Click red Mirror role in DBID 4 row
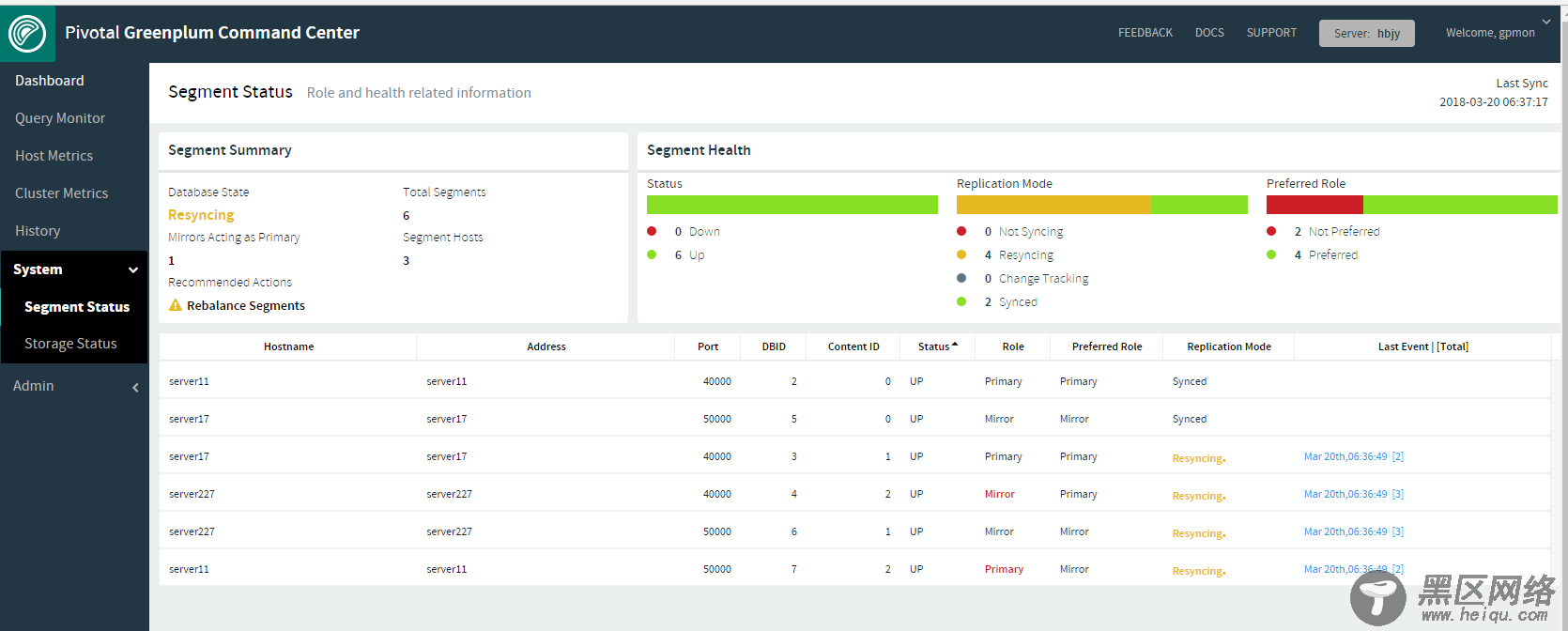Screen dimensions: 1568x631 (999, 494)
